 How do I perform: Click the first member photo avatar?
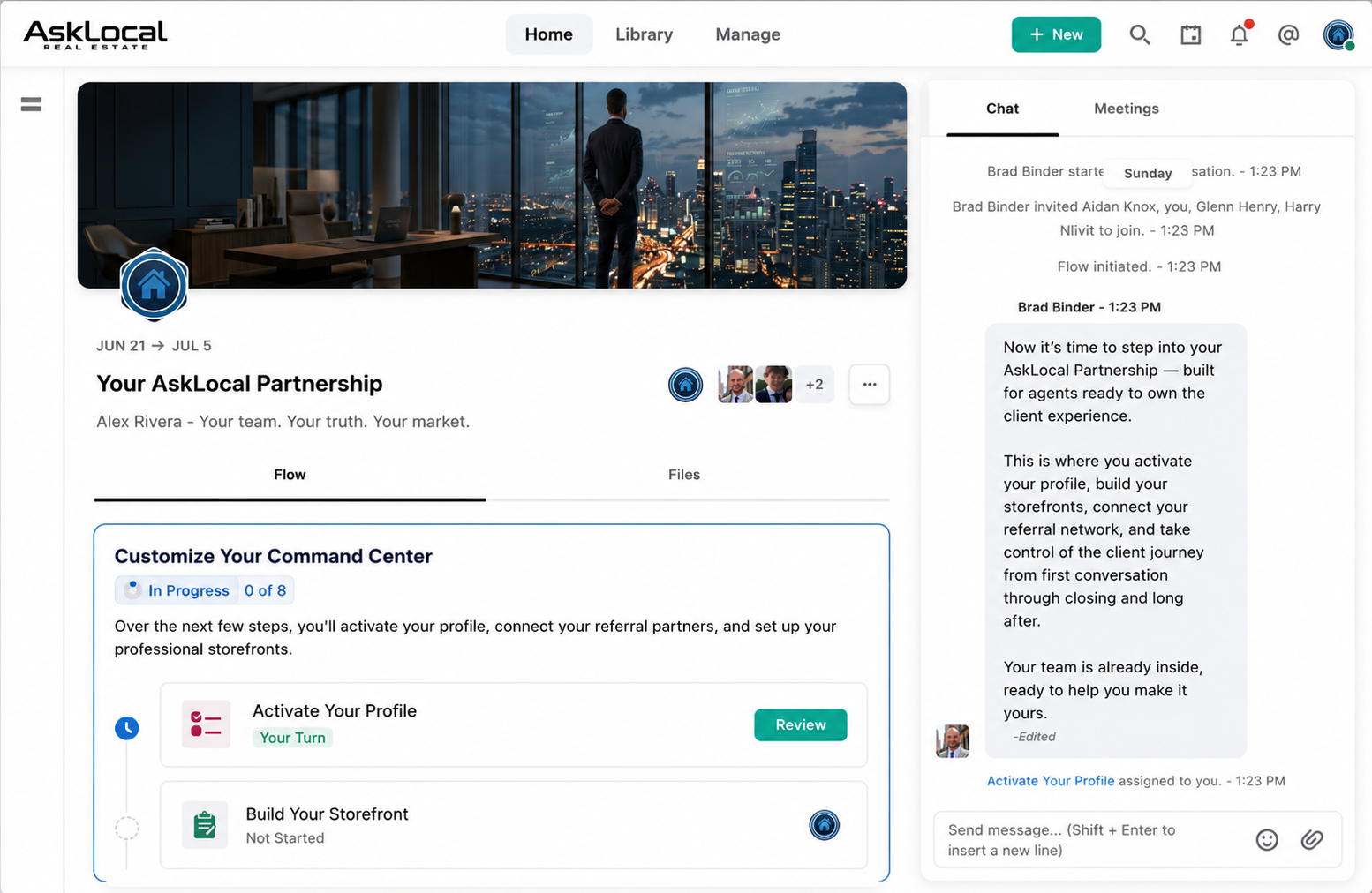point(735,385)
